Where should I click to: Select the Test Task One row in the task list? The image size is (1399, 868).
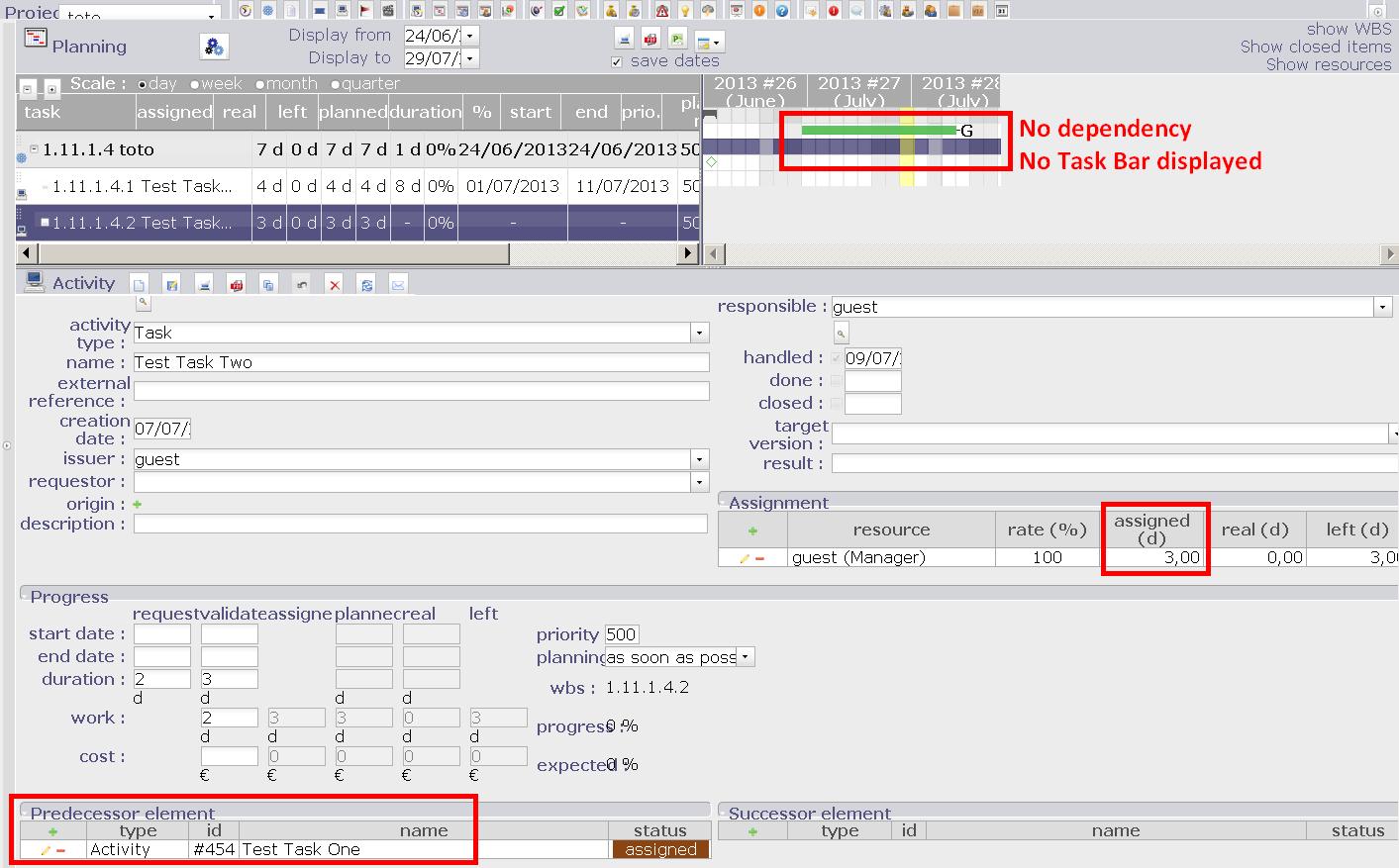coord(142,186)
